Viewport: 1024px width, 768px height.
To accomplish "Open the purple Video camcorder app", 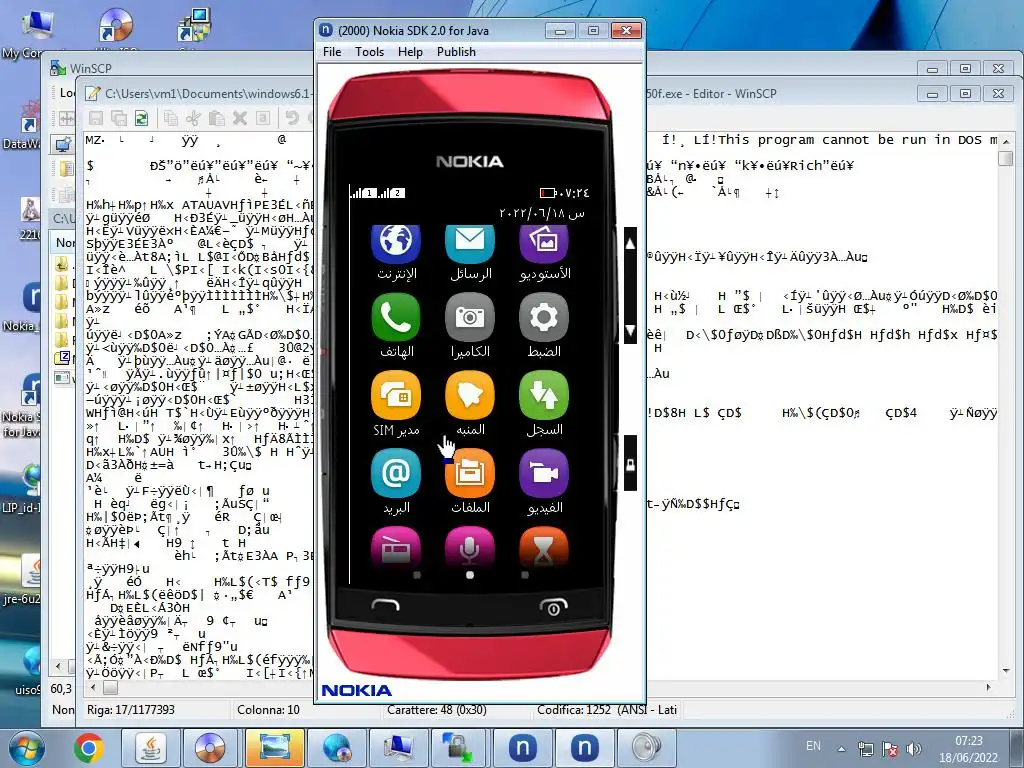I will coord(544,473).
